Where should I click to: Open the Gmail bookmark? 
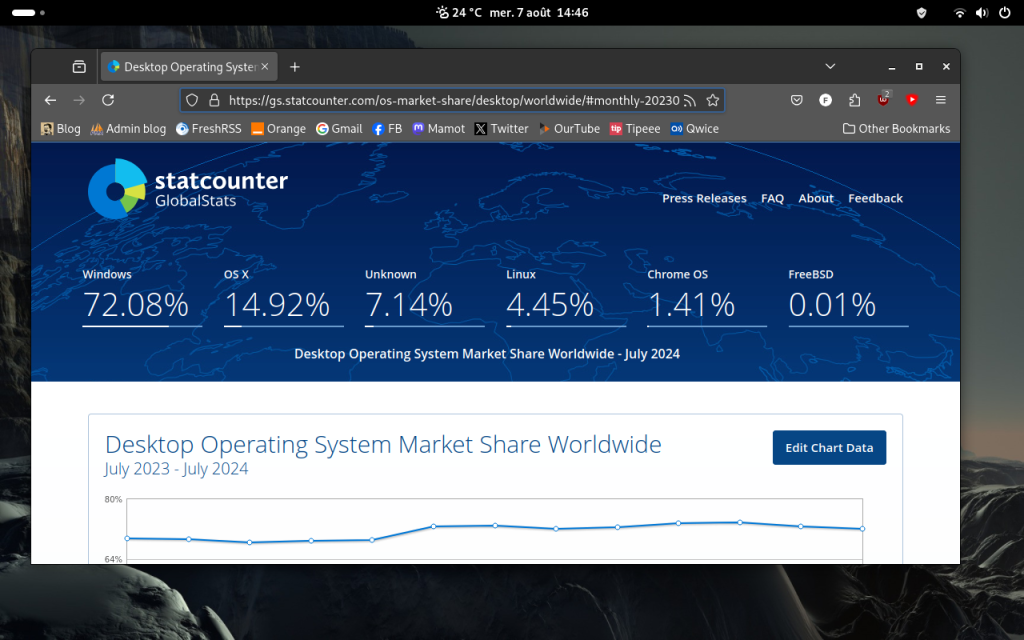(x=339, y=129)
